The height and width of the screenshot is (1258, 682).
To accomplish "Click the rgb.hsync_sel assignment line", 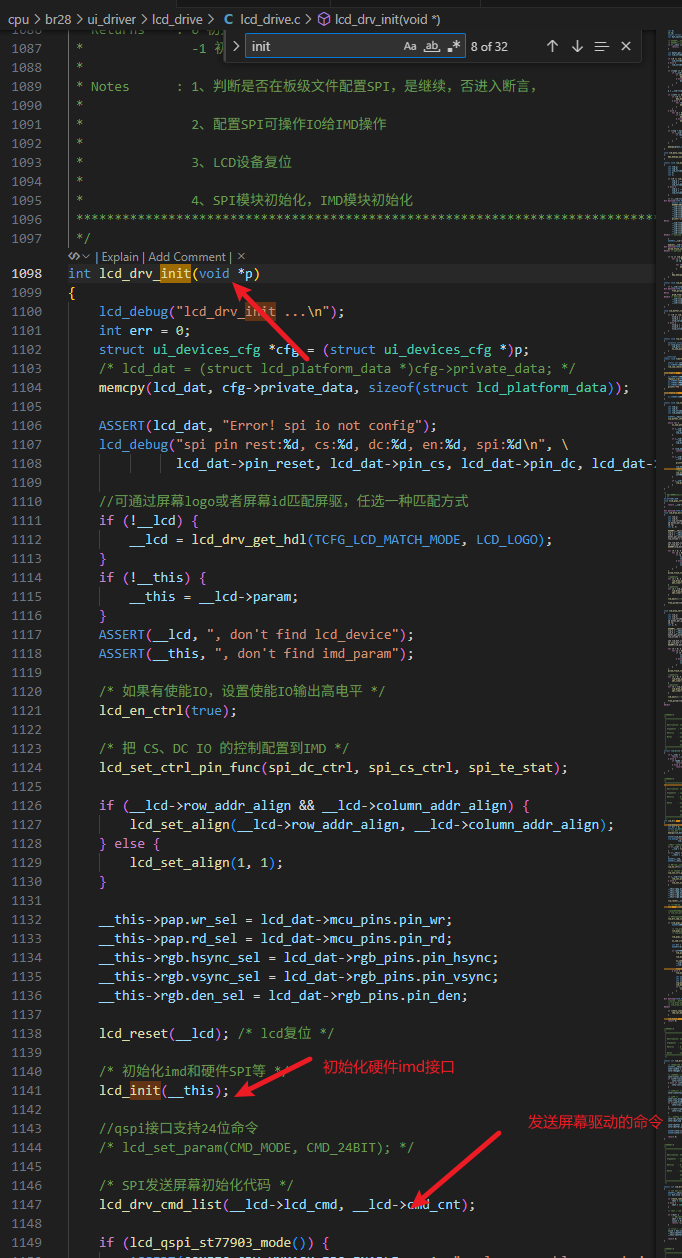I will click(x=298, y=957).
